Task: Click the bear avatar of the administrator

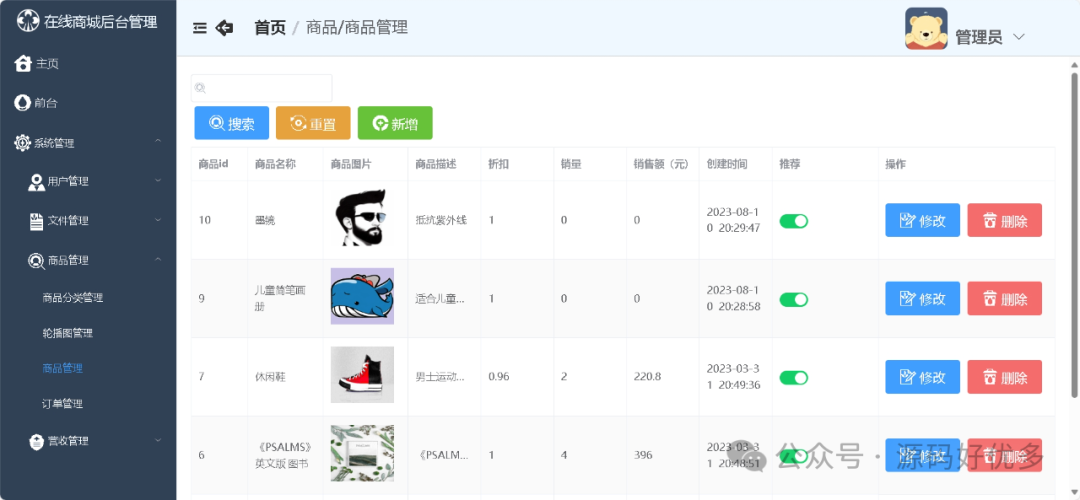Action: tap(926, 28)
